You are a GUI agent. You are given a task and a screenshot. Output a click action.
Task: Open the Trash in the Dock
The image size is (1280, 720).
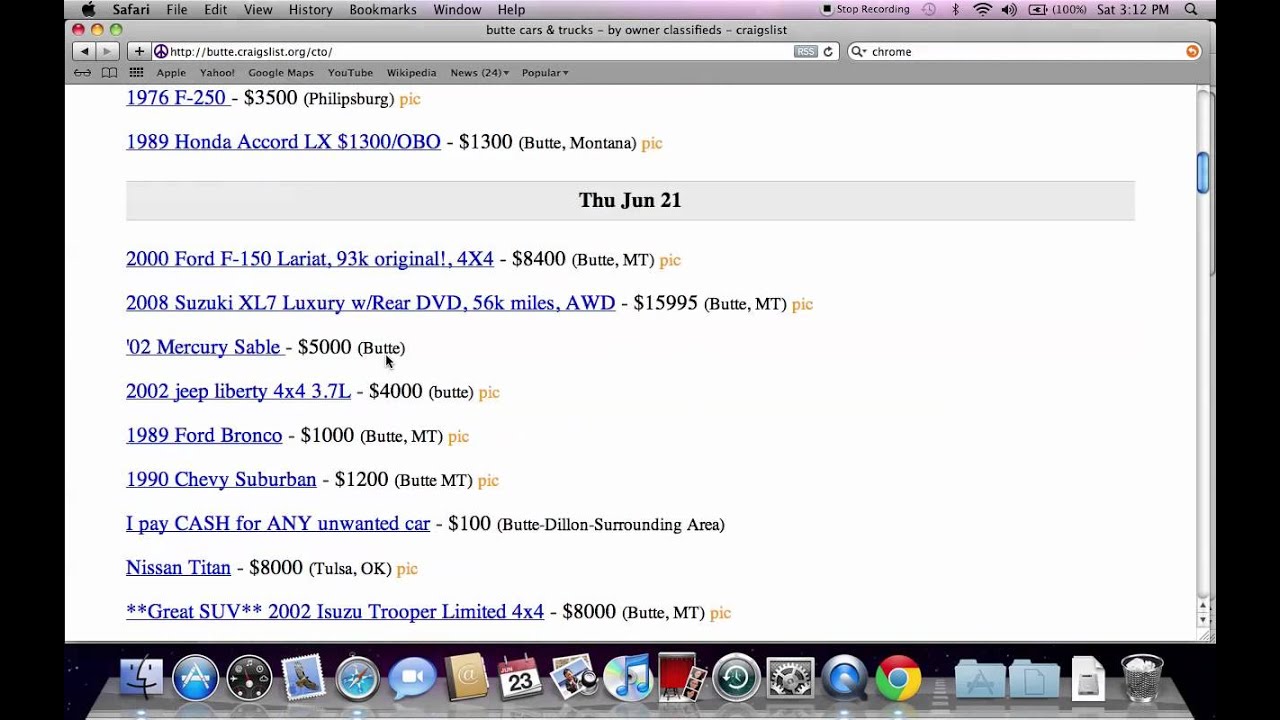(x=1141, y=678)
